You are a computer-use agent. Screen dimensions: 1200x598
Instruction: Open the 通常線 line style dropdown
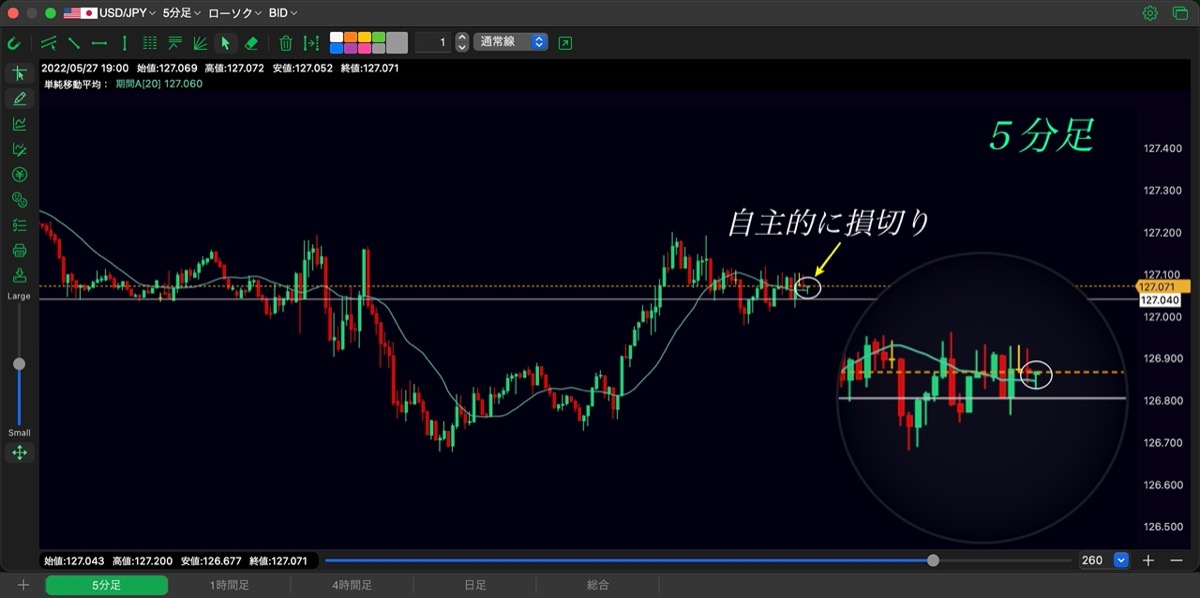coord(511,42)
